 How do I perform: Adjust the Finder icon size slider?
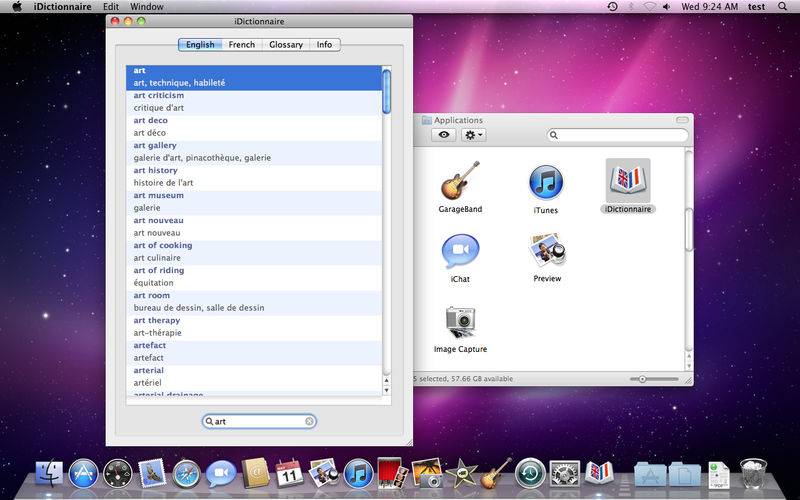point(642,379)
